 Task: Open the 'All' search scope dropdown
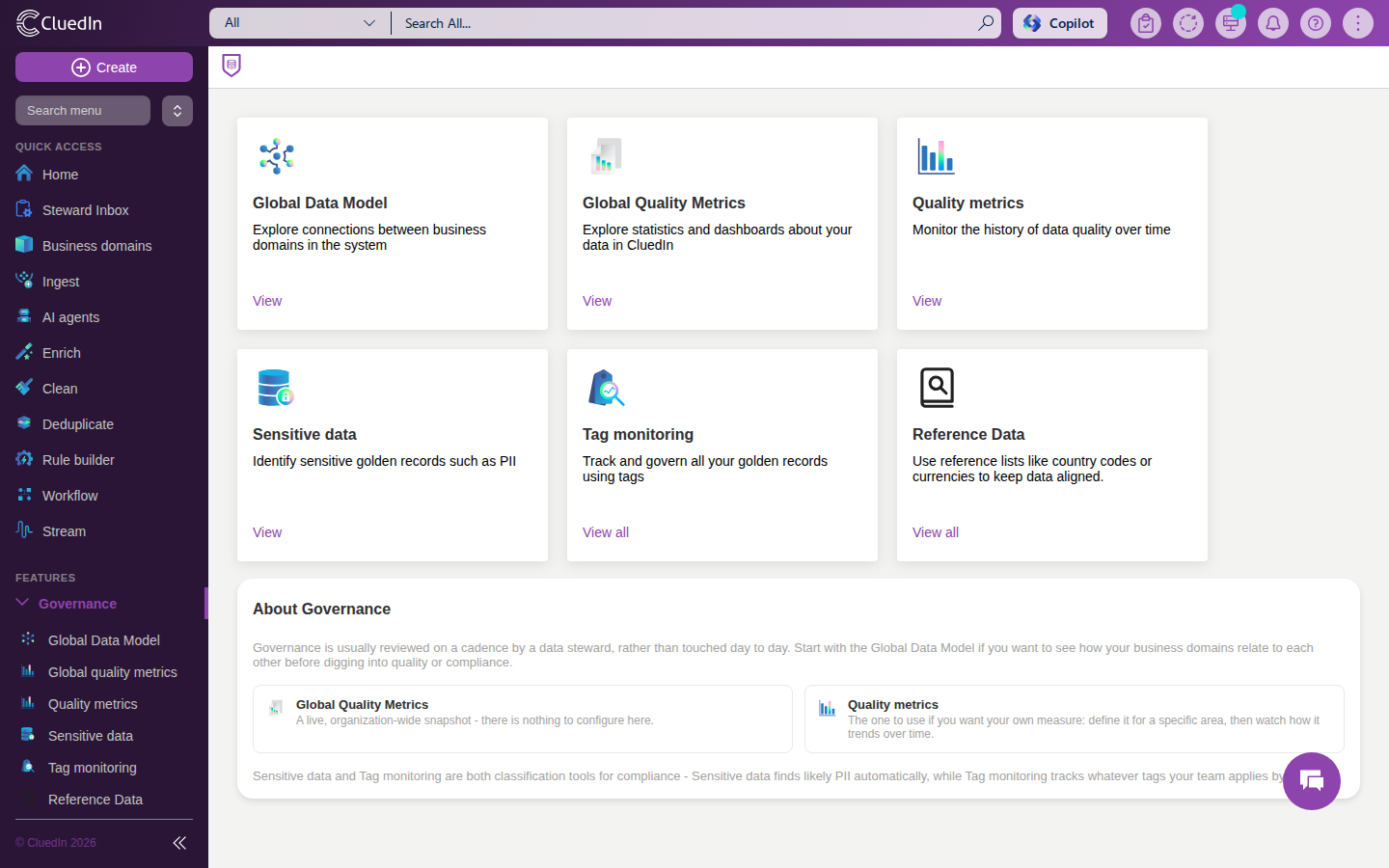pyautogui.click(x=300, y=23)
